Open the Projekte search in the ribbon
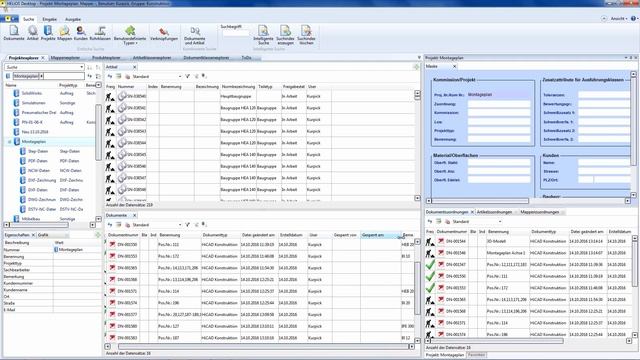 [x=48, y=33]
